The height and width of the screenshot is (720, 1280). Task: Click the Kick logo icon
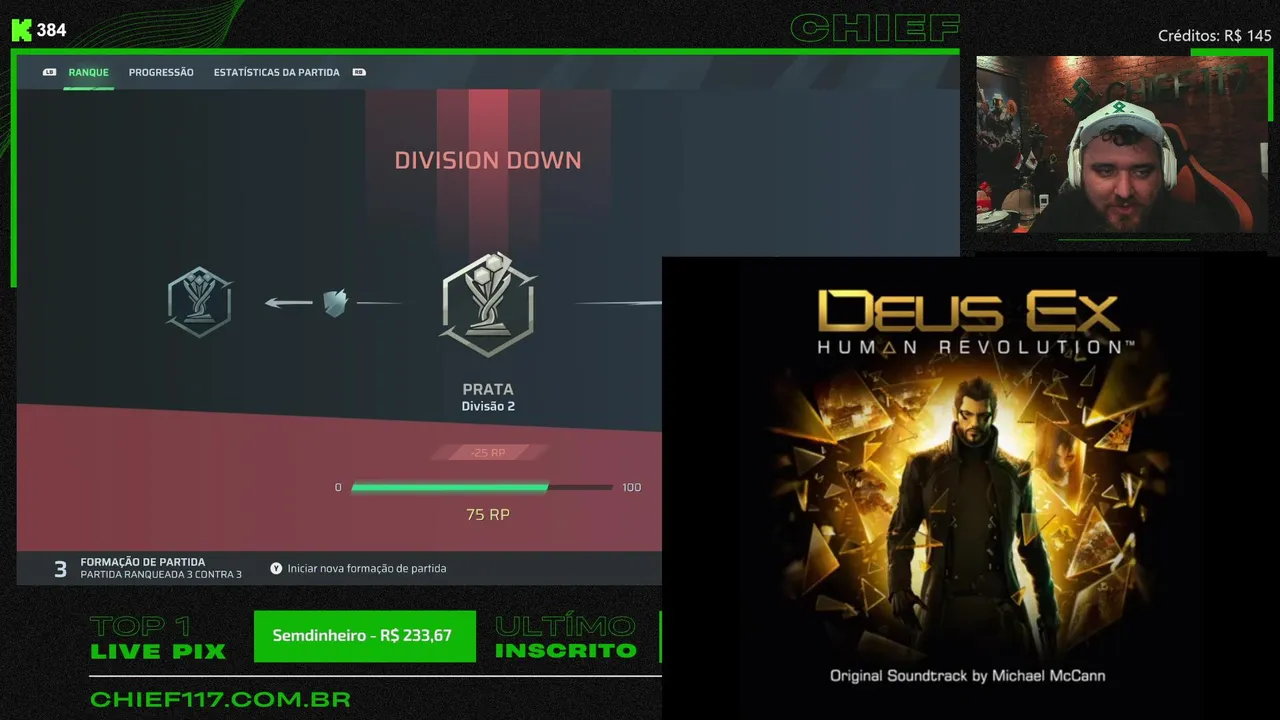(x=21, y=30)
